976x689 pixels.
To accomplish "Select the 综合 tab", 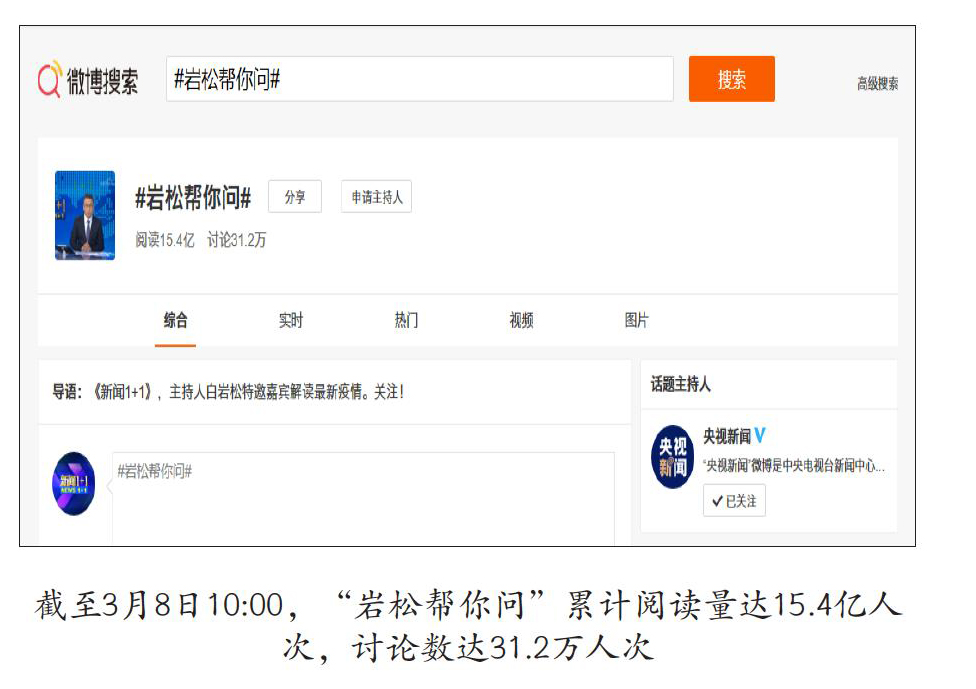I will (176, 321).
